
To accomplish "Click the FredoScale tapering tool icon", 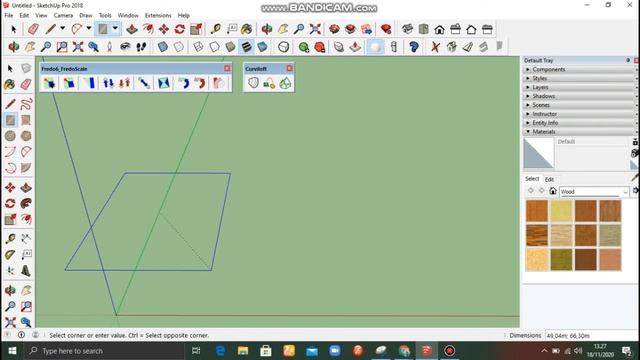I will point(89,83).
